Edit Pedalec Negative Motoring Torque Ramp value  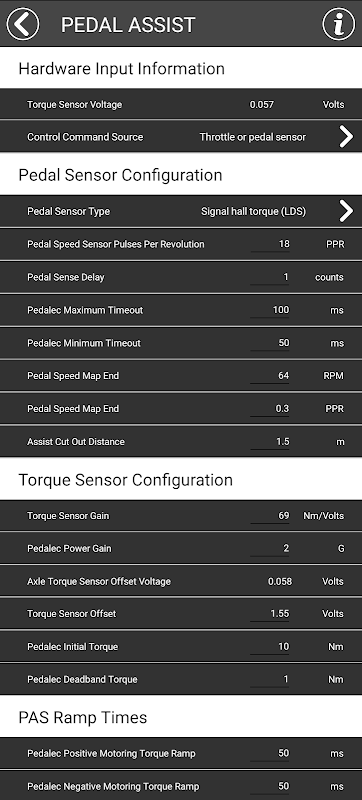pos(270,786)
